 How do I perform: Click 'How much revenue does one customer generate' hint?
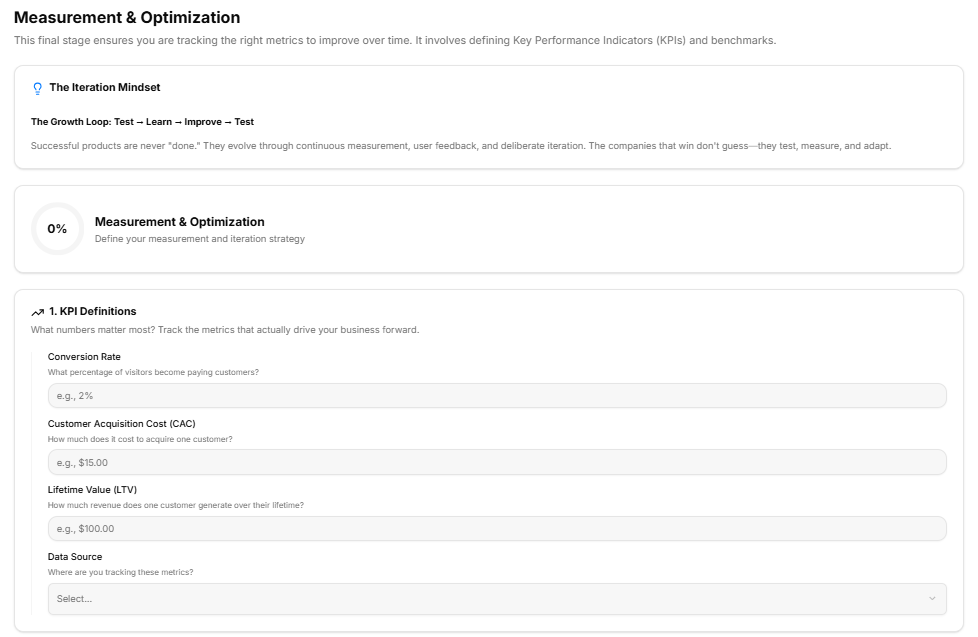tap(175, 505)
